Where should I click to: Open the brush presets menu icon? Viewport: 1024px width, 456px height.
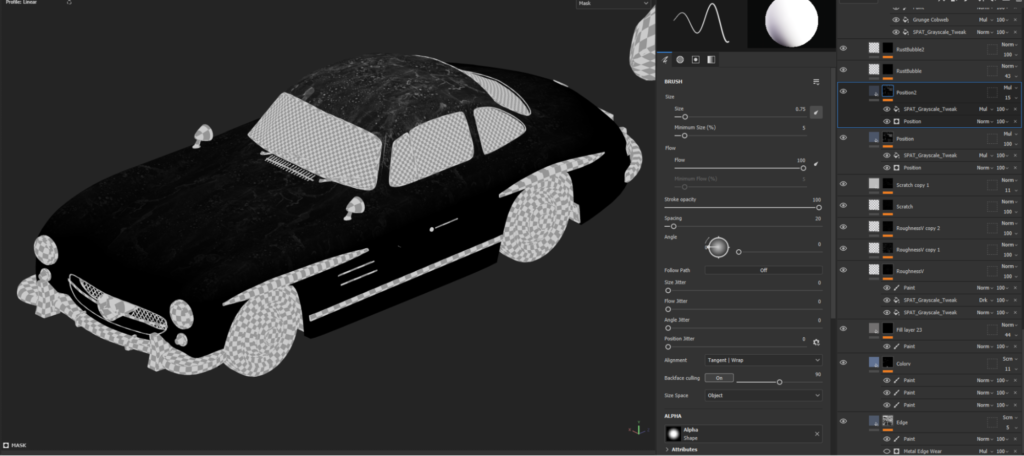(x=816, y=81)
